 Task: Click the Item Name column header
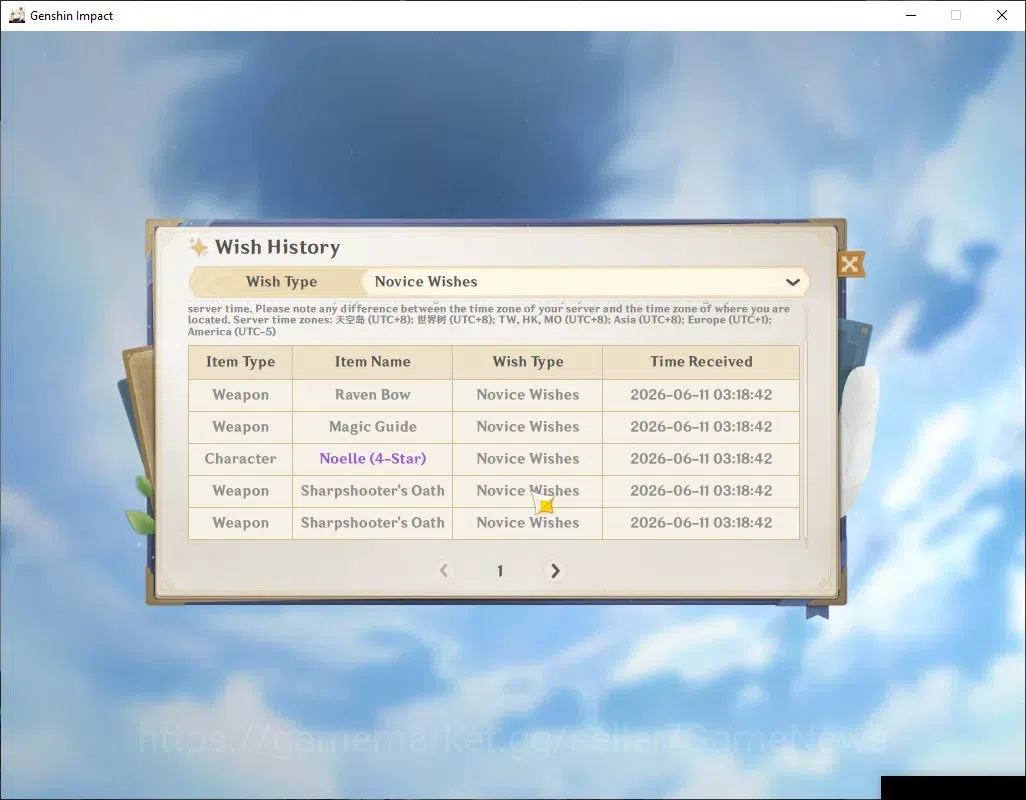(x=372, y=362)
